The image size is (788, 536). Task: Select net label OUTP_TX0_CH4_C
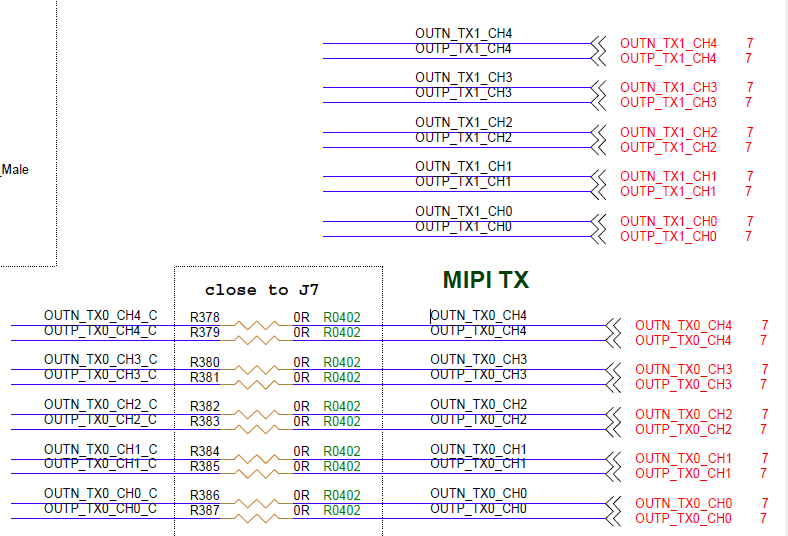[101, 331]
